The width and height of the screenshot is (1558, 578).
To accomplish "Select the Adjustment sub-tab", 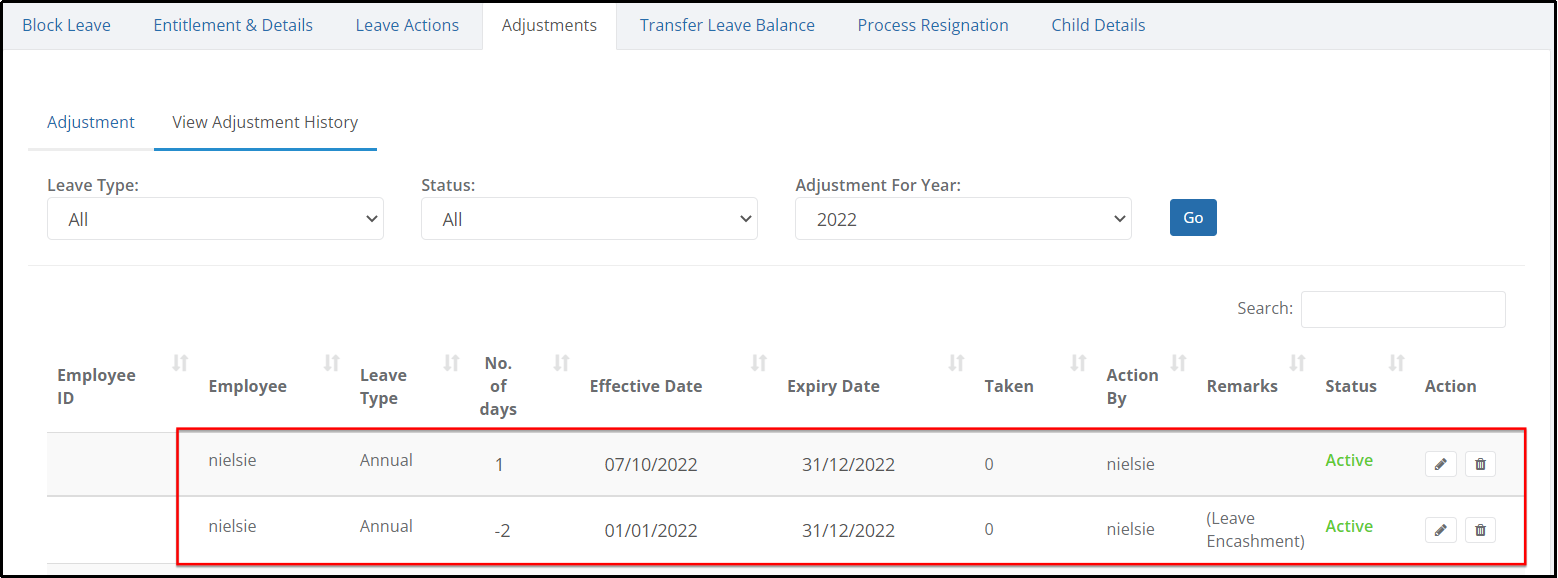I will pyautogui.click(x=91, y=122).
